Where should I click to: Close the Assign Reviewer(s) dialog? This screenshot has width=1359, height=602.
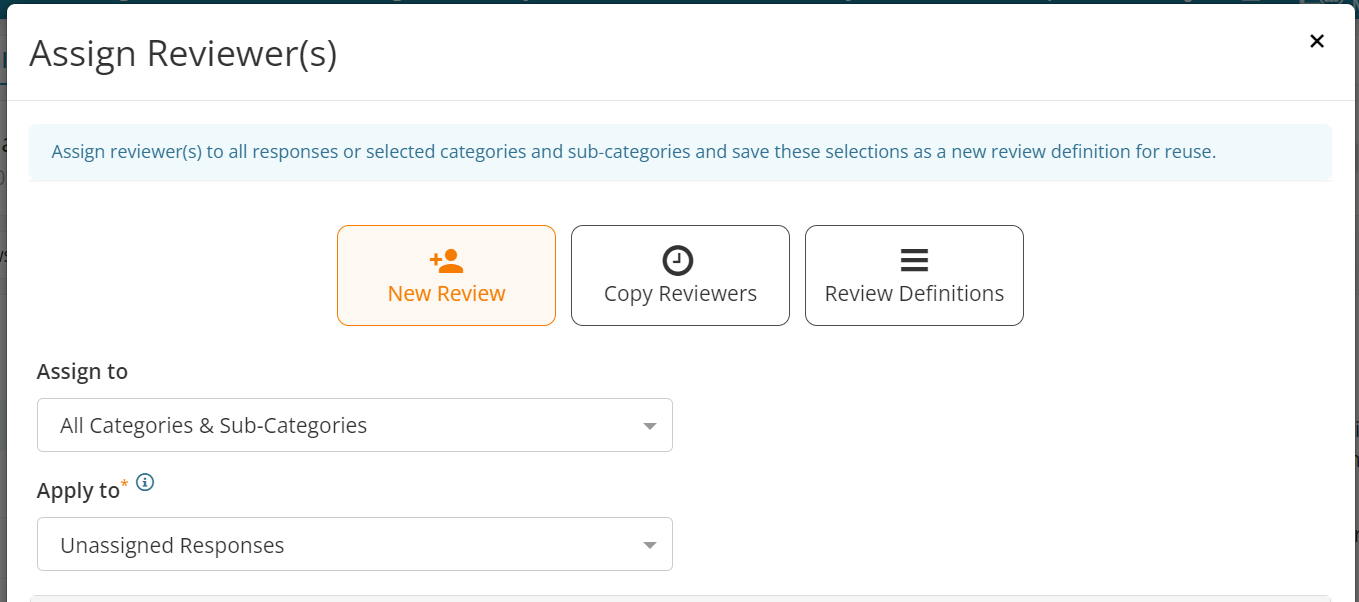(x=1317, y=41)
